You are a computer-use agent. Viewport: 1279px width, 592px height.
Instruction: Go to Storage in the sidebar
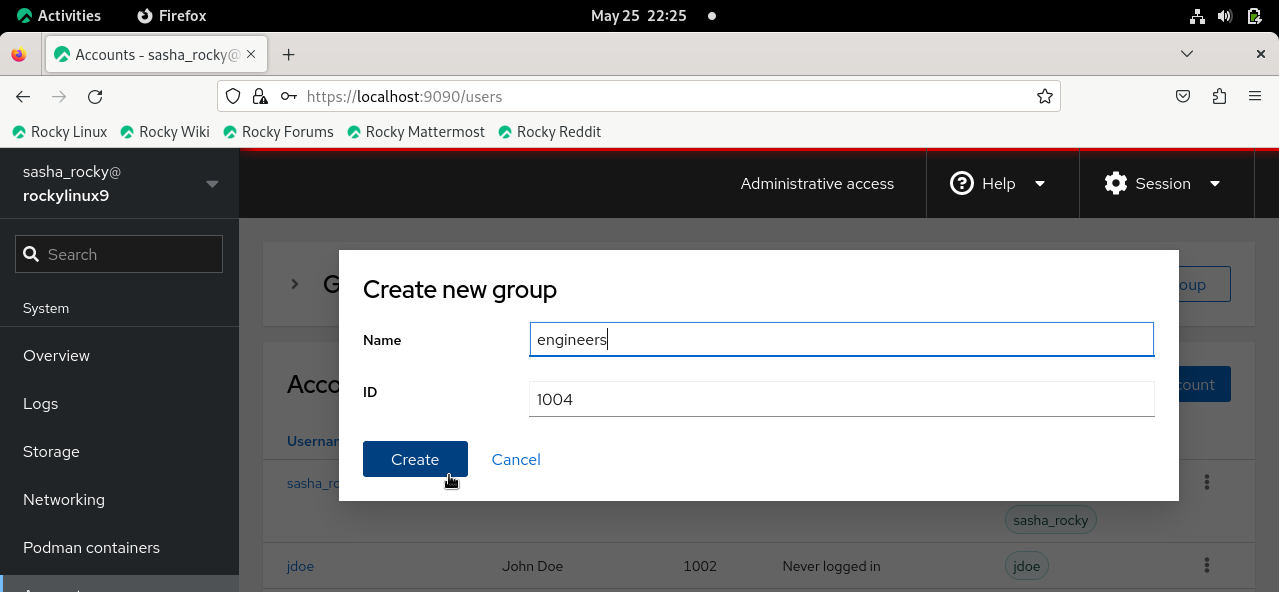51,452
